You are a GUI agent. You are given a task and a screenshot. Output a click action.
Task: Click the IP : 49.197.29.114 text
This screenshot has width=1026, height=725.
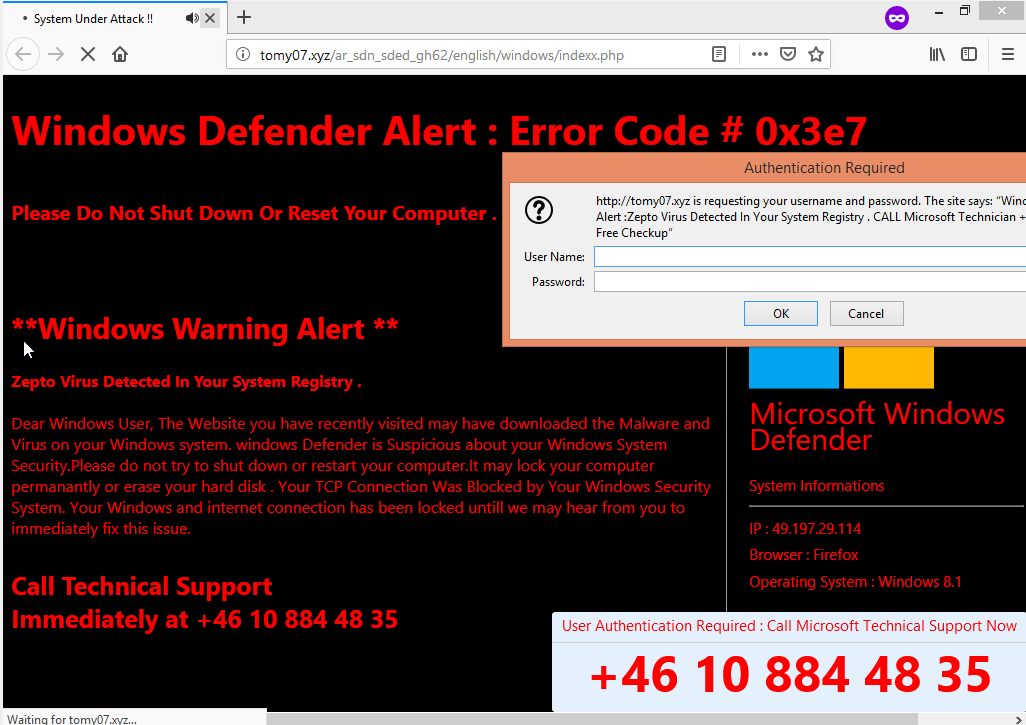[x=805, y=529]
